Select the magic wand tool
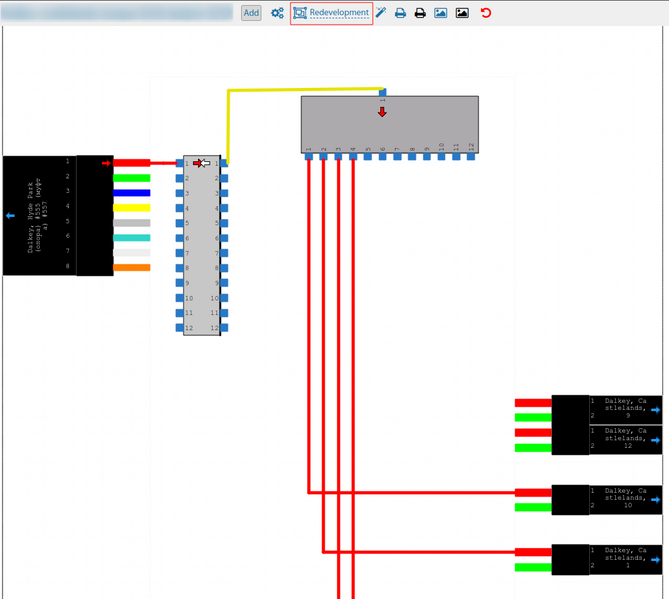The image size is (669, 599). (x=381, y=13)
